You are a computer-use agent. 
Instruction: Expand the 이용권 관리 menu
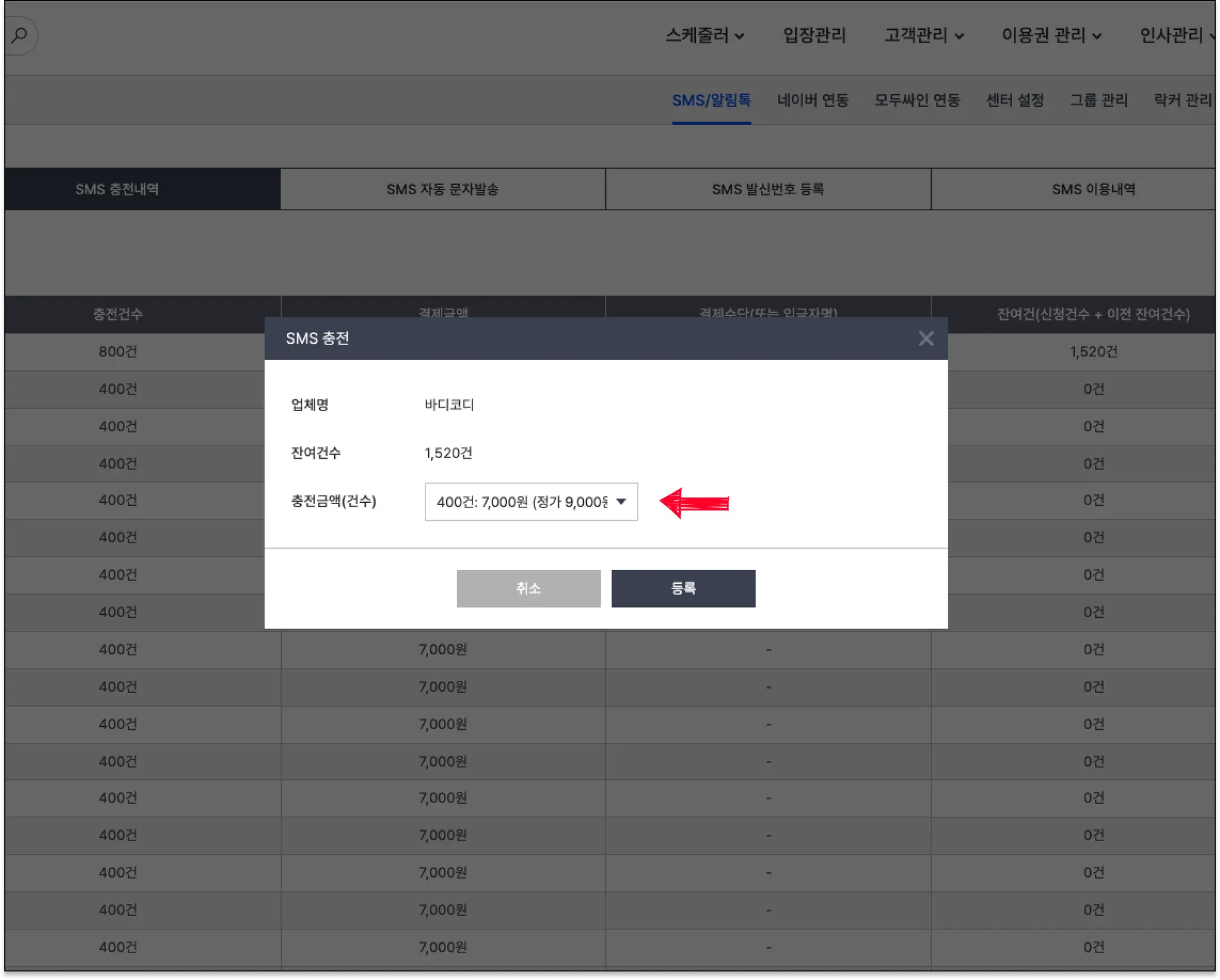pos(1051,36)
